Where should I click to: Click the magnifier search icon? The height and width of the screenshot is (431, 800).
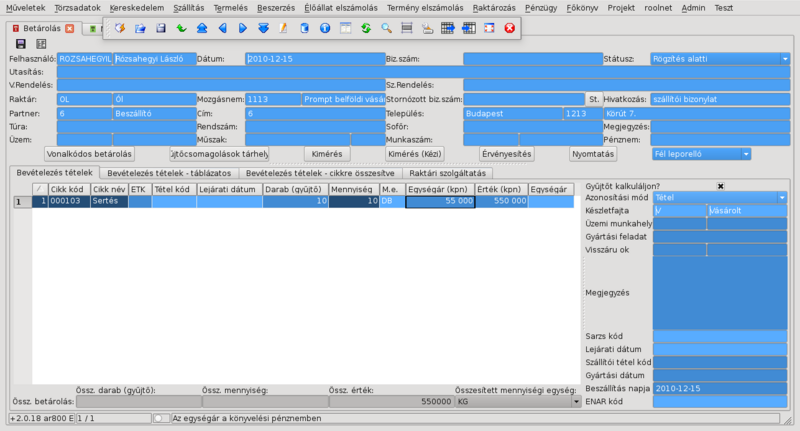click(x=387, y=27)
